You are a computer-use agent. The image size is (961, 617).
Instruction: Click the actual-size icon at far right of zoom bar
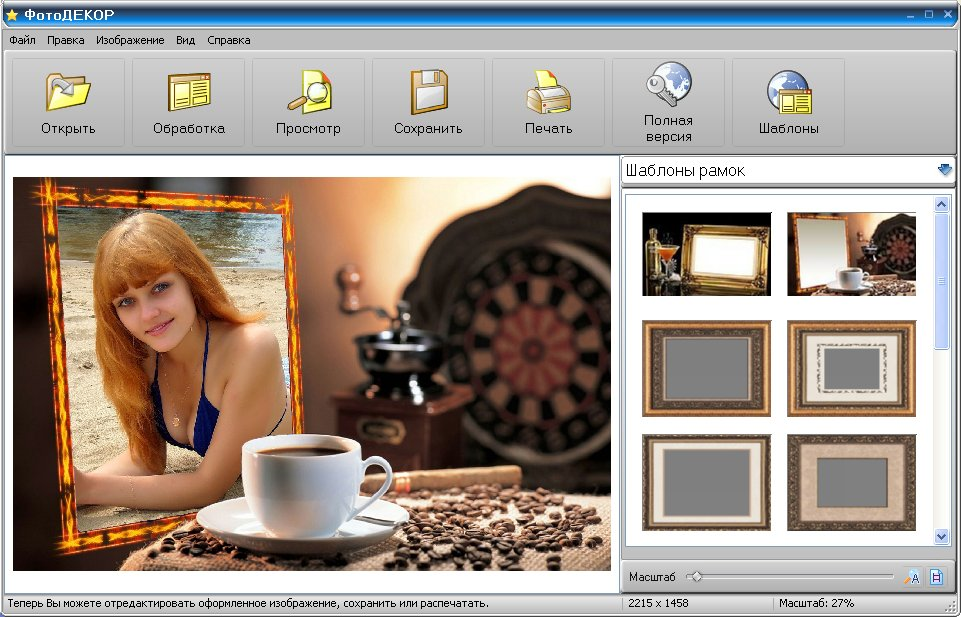click(936, 577)
